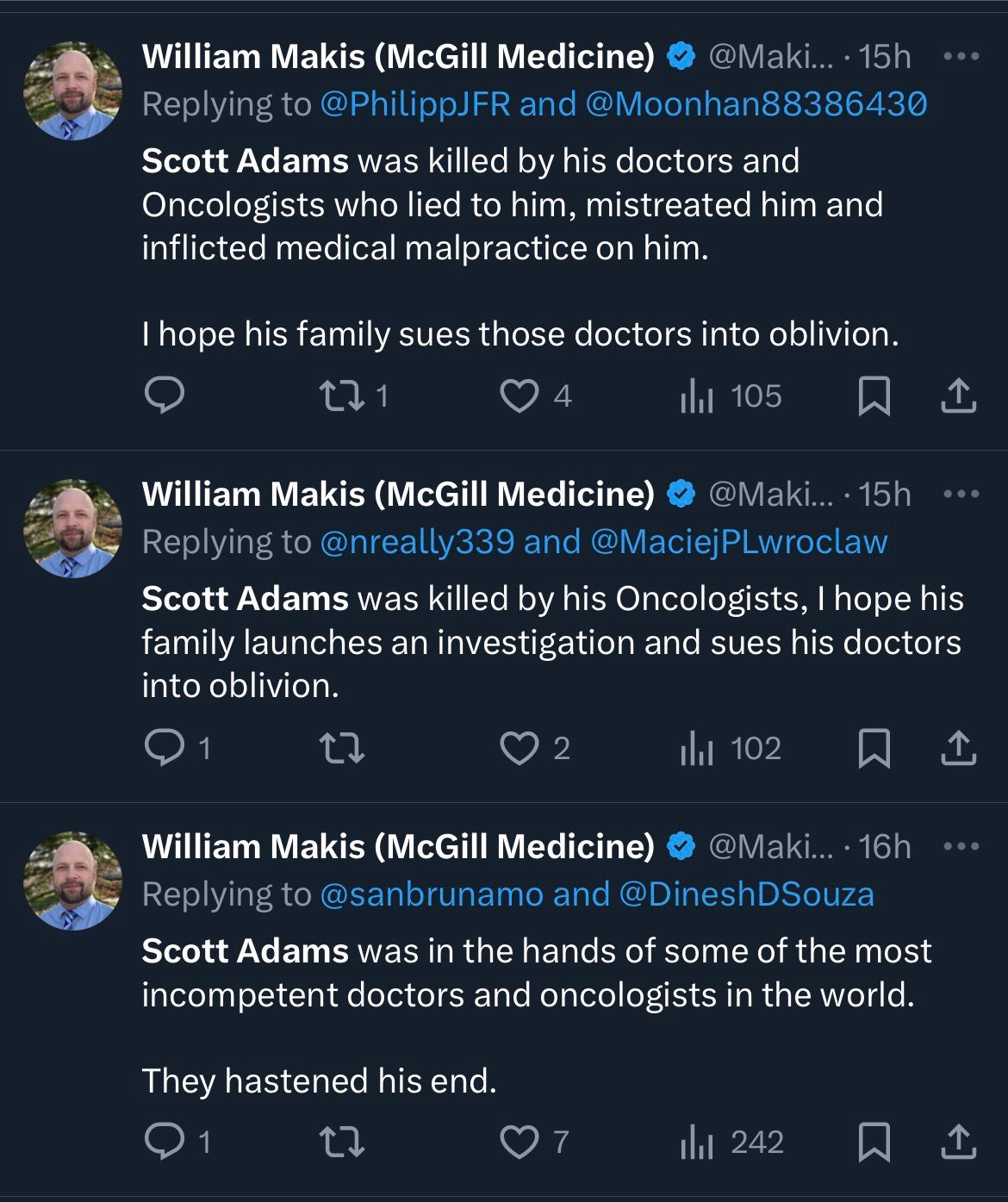Tap the profile picture on first tweet
Screen dimensions: 1008x1202
72,91
